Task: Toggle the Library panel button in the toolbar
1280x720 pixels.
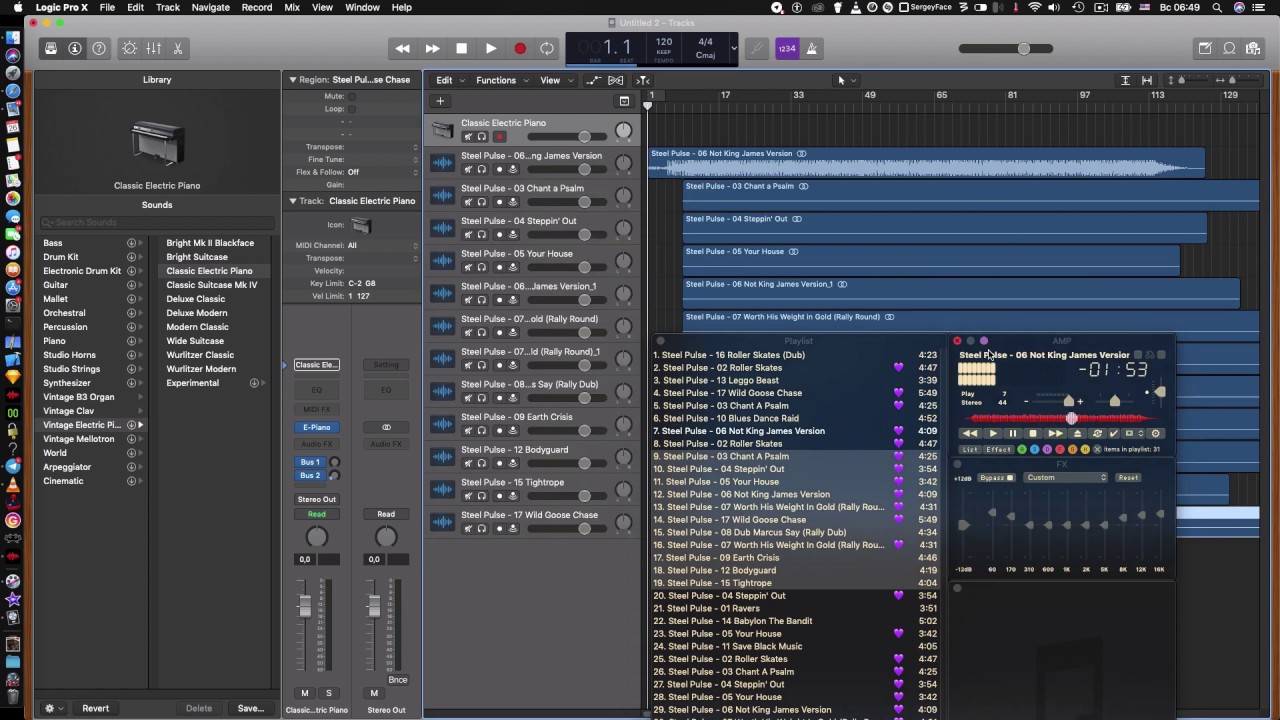Action: 51,48
